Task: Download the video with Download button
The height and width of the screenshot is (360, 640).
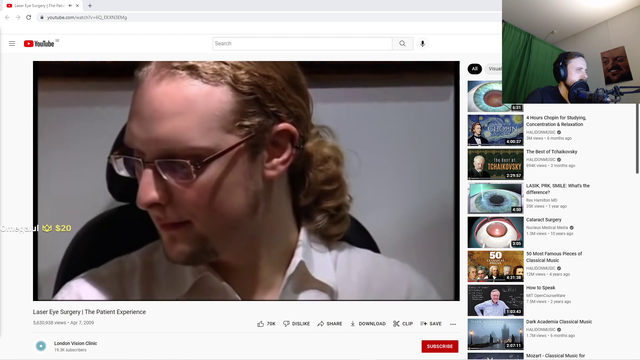Action: 368,324
